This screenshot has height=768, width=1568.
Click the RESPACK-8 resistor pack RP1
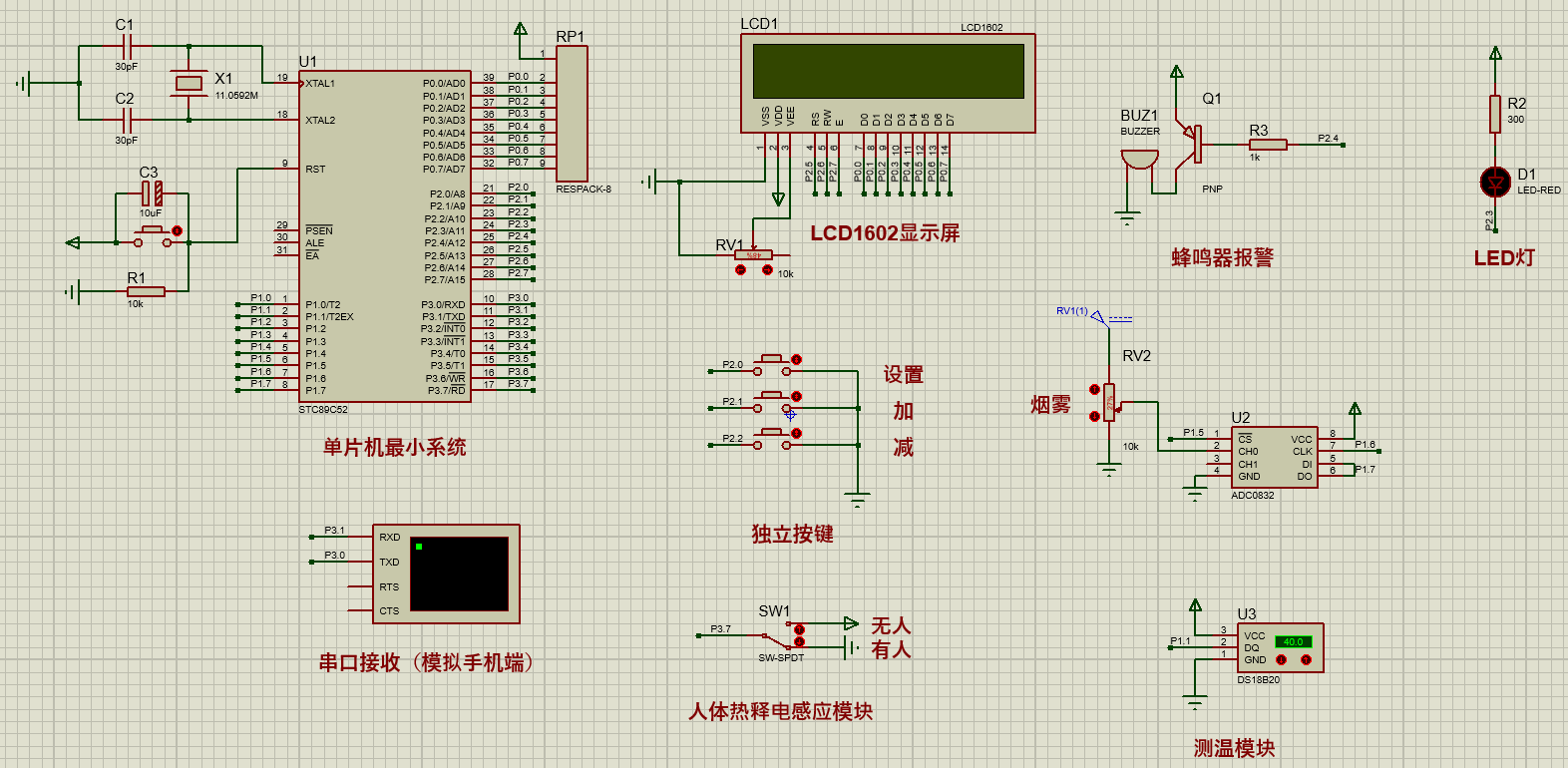point(572,114)
